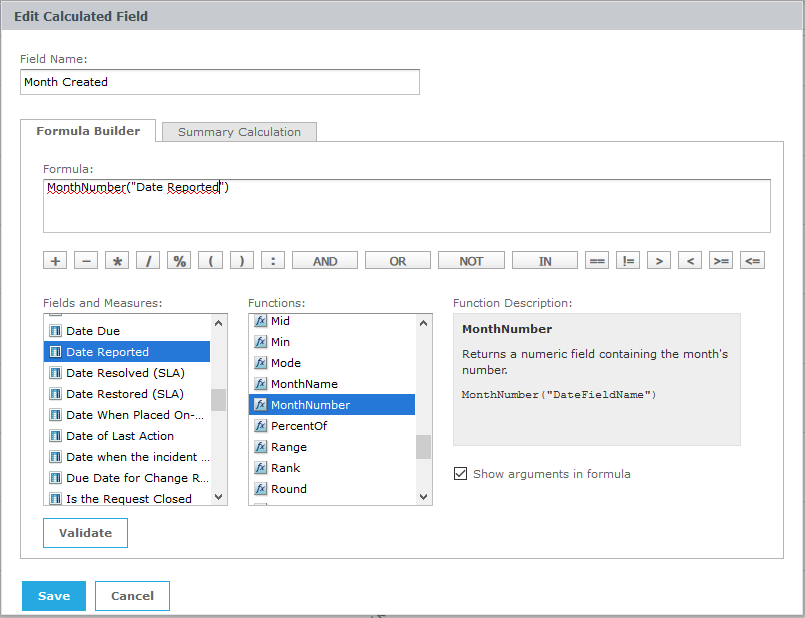Image resolution: width=805 pixels, height=618 pixels.
Task: Click the fx icon beside MonthName
Action: point(260,384)
